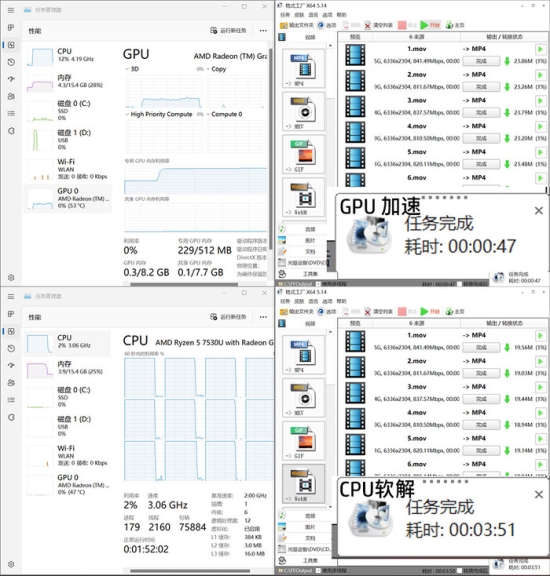Click 清空列表 in GPU 加速 Format Factory toolbar
550x576 pixels.
coord(379,25)
